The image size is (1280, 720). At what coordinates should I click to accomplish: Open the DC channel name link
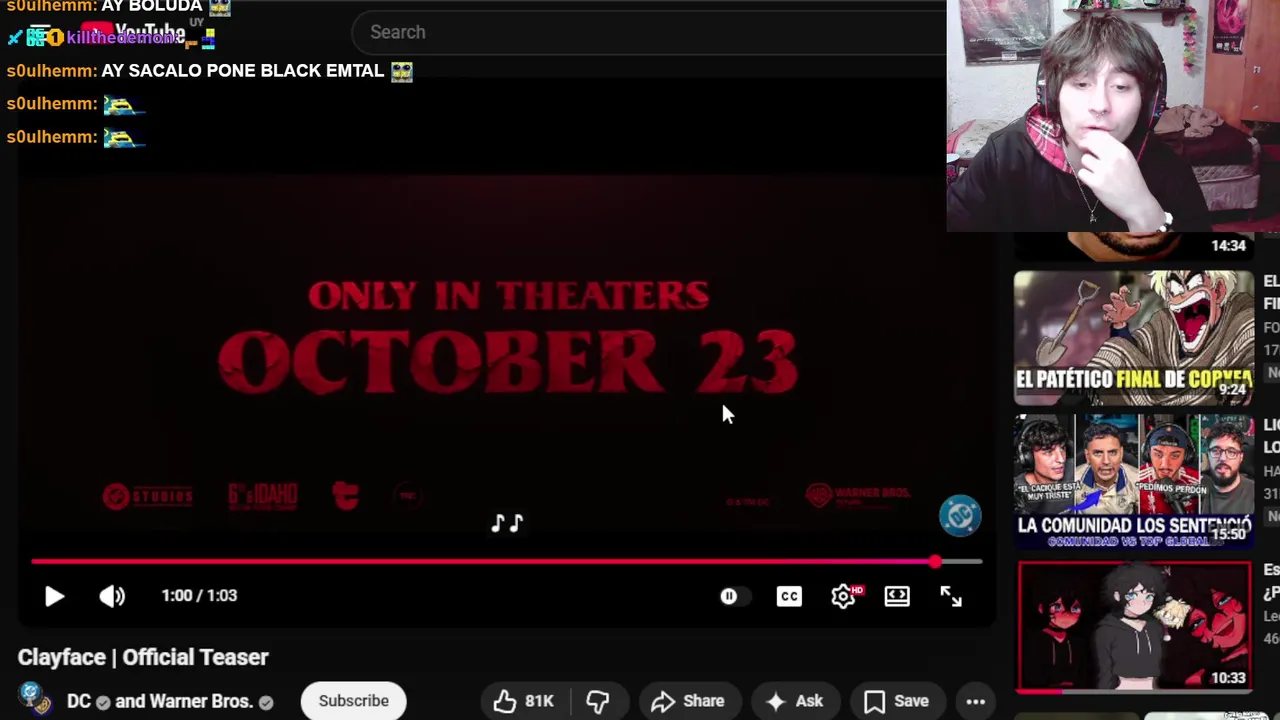click(79, 701)
